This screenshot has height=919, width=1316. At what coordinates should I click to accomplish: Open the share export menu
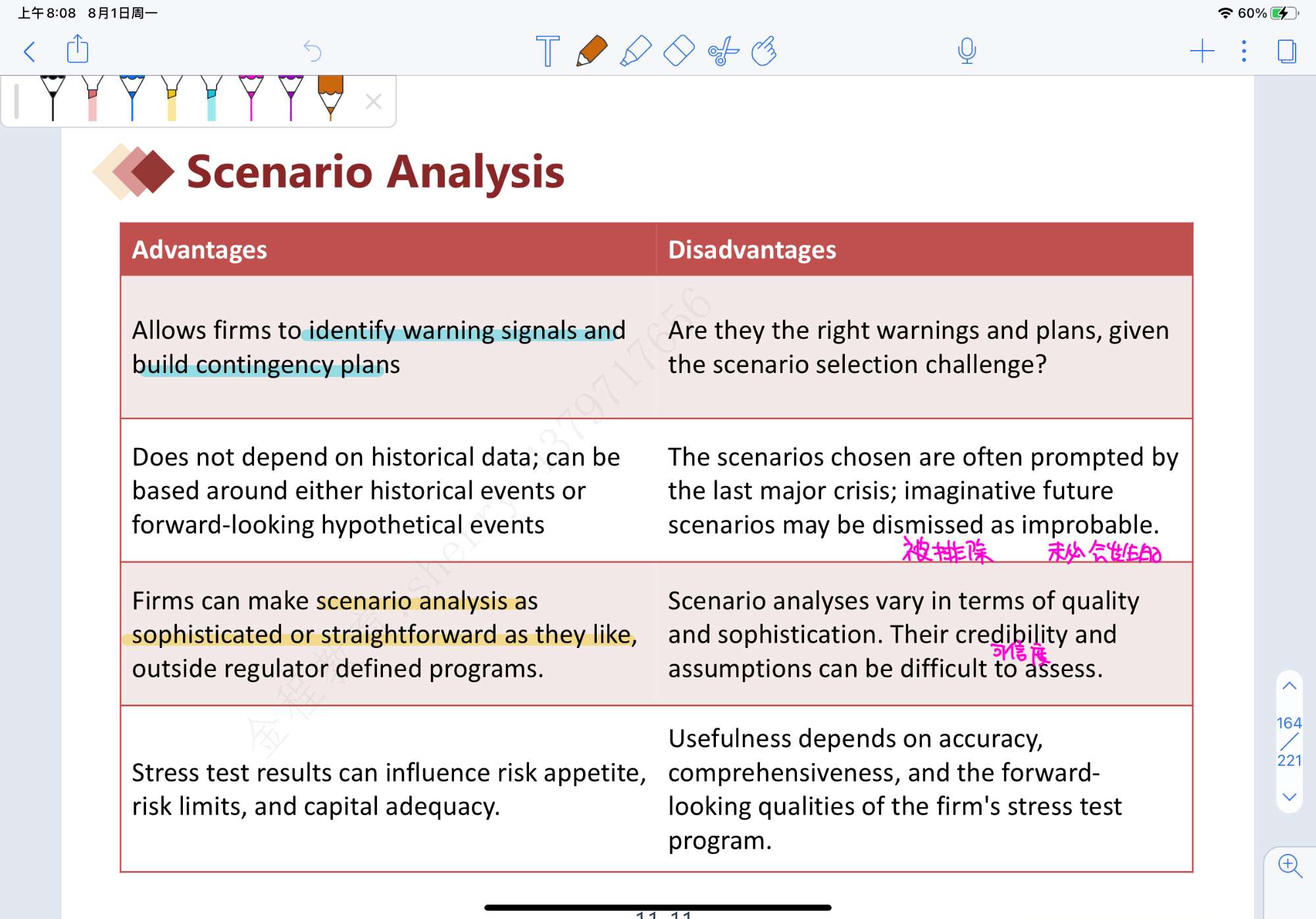pyautogui.click(x=78, y=49)
